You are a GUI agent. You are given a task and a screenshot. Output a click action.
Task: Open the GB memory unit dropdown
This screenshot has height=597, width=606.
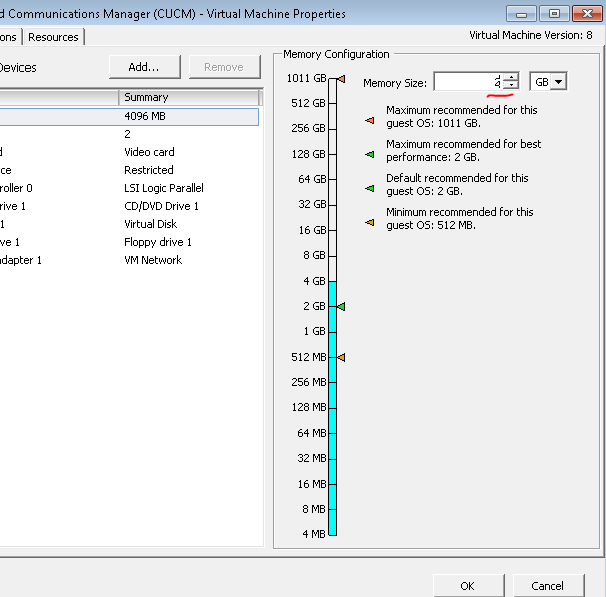(558, 82)
